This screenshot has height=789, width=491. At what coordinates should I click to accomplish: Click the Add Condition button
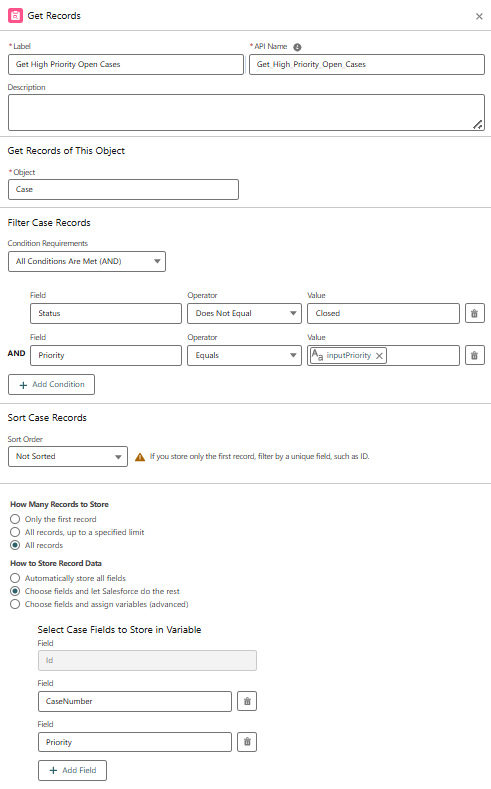click(51, 384)
